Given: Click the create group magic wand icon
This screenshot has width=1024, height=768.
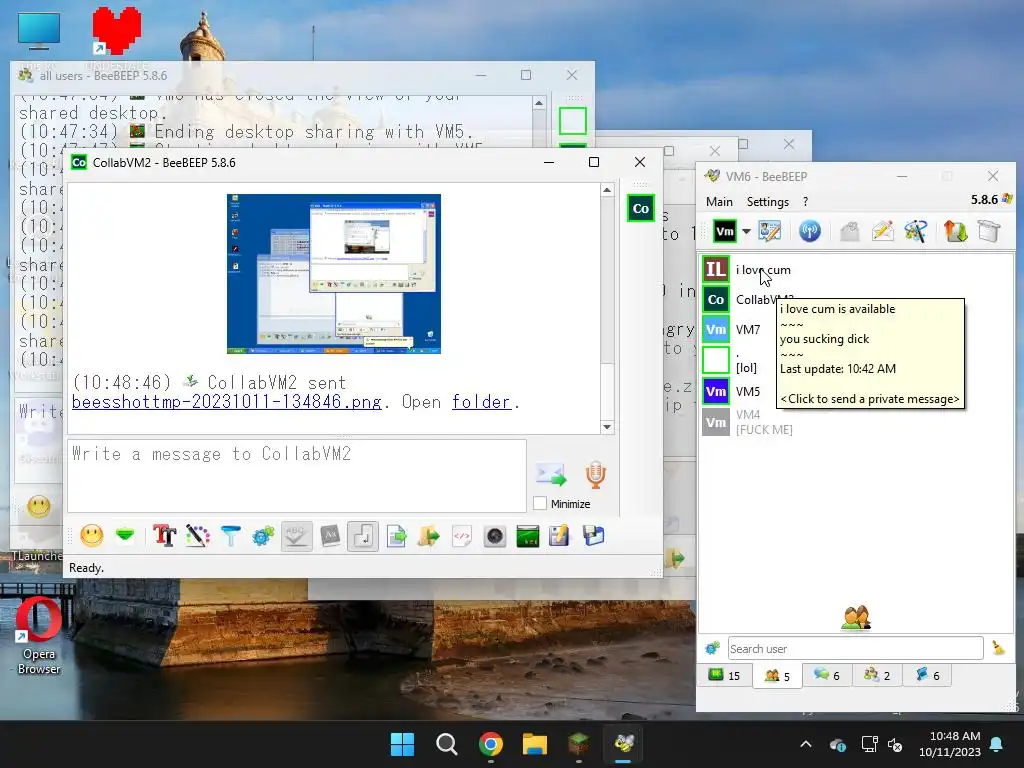Looking at the screenshot, I should tap(916, 231).
